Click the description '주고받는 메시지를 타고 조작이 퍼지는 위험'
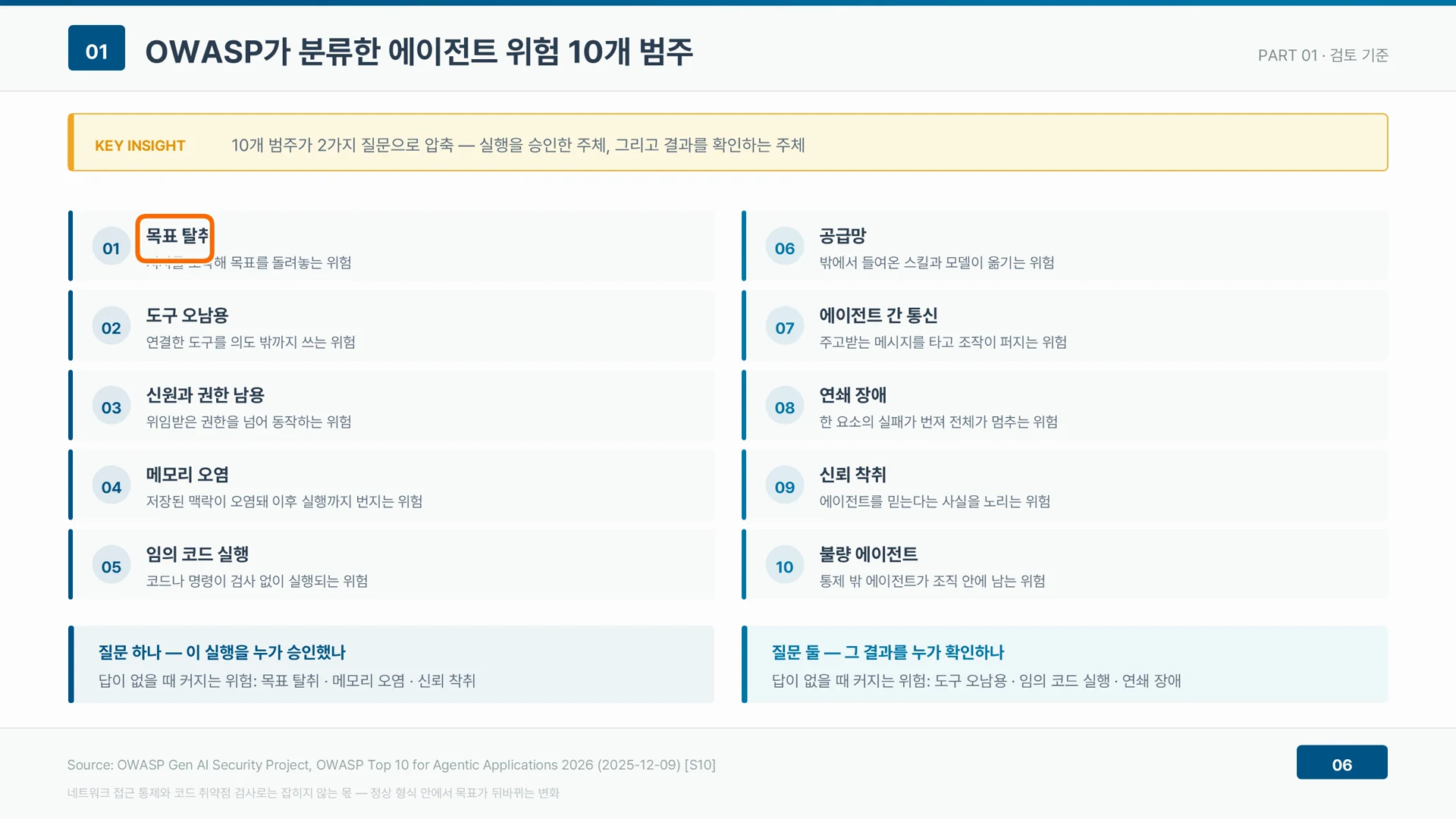Image resolution: width=1456 pixels, height=819 pixels. (943, 342)
